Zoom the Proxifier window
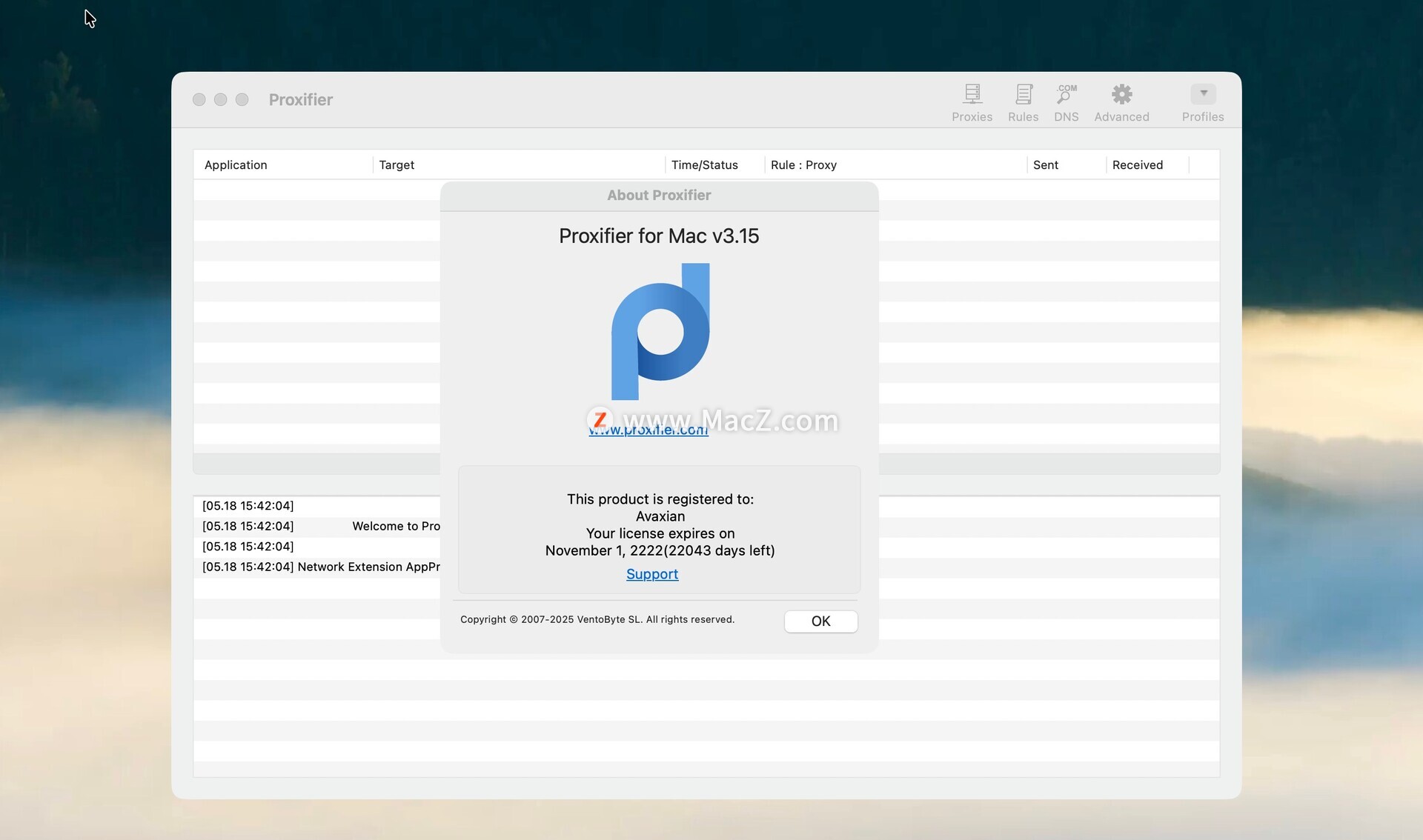The width and height of the screenshot is (1423, 840). pos(242,99)
